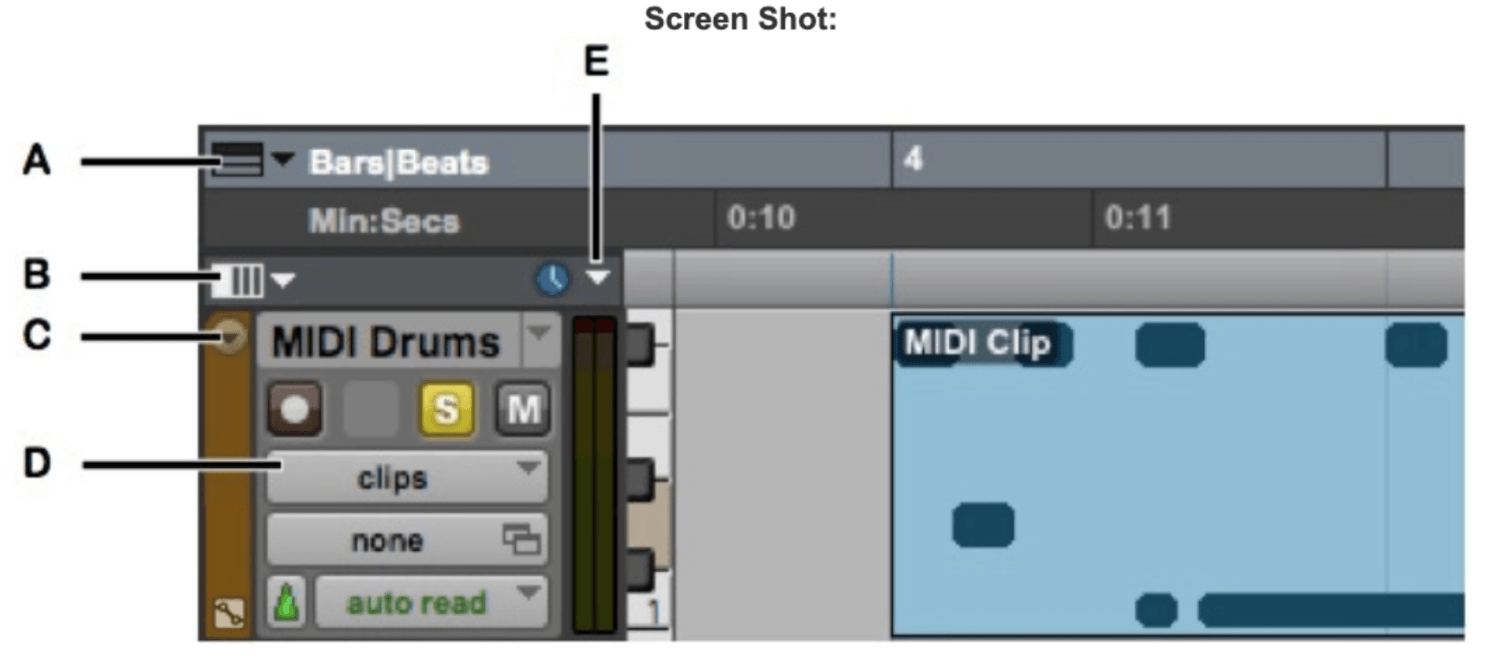
Task: Select the Min:Secs ruler label
Action: pos(383,221)
